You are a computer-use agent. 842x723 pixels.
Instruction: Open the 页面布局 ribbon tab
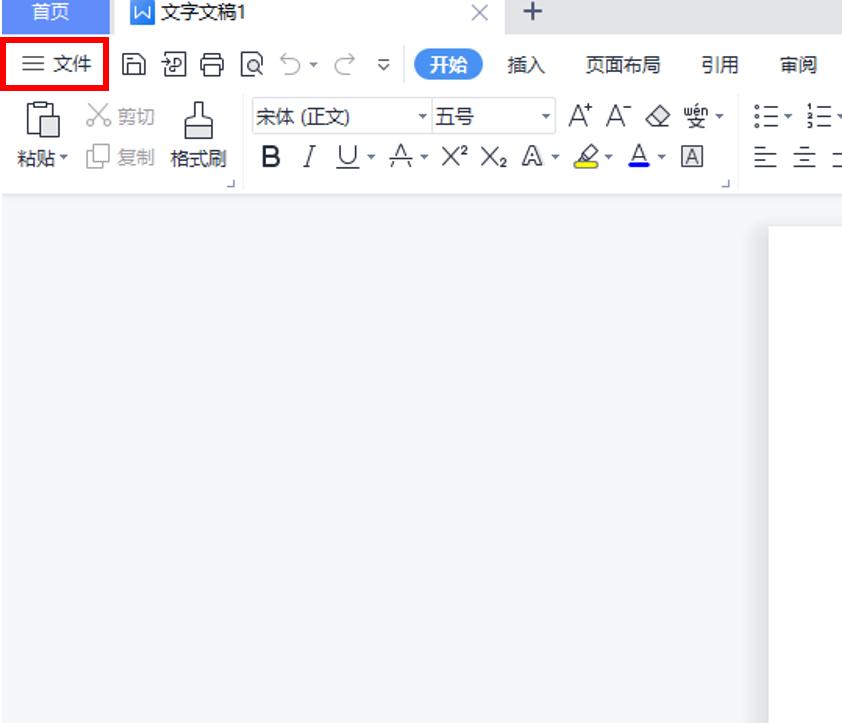623,64
